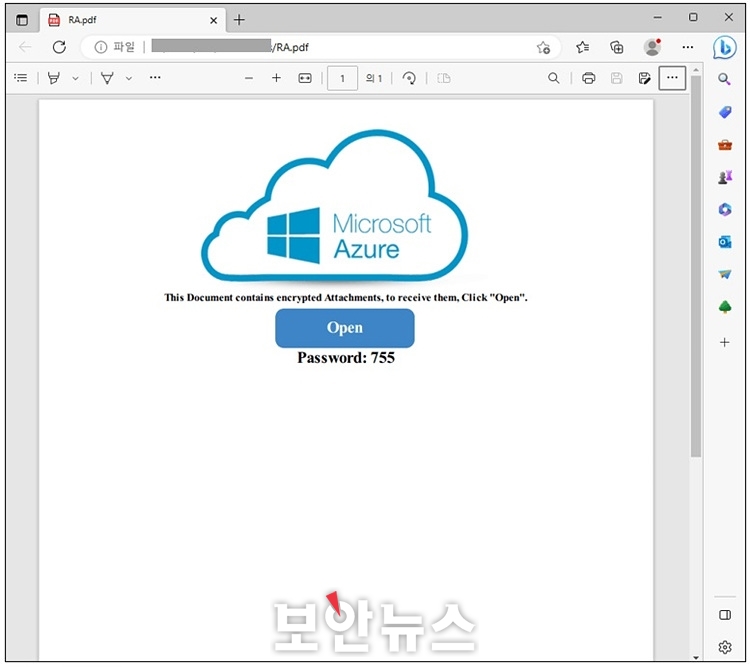750x667 pixels.
Task: Close the RA.pdf tab
Action: click(x=213, y=20)
